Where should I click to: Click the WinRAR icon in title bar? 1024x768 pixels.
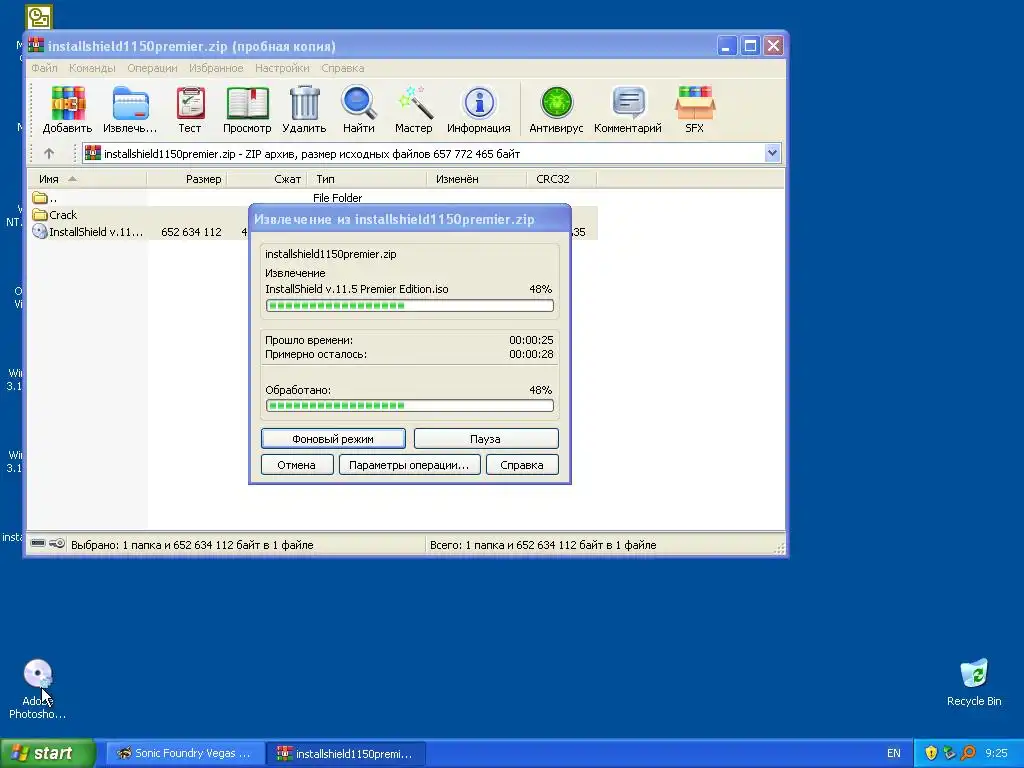pyautogui.click(x=37, y=46)
